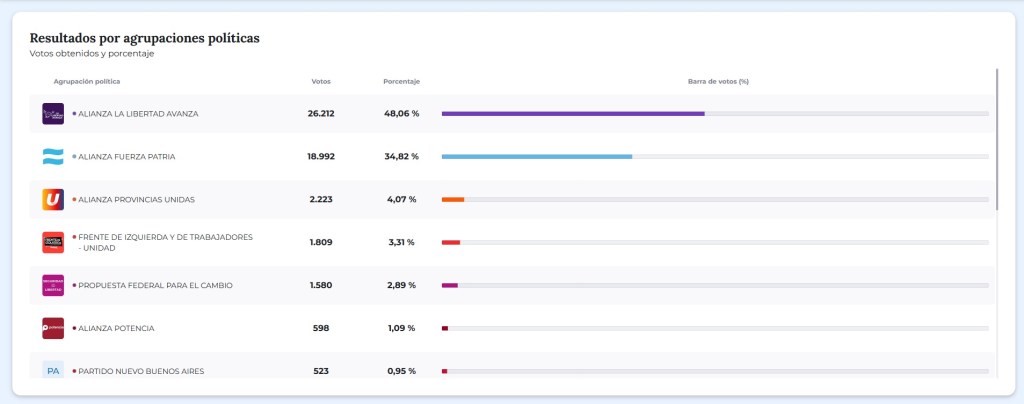
Task: Select the Alianza Potencia party logo
Action: tap(53, 328)
